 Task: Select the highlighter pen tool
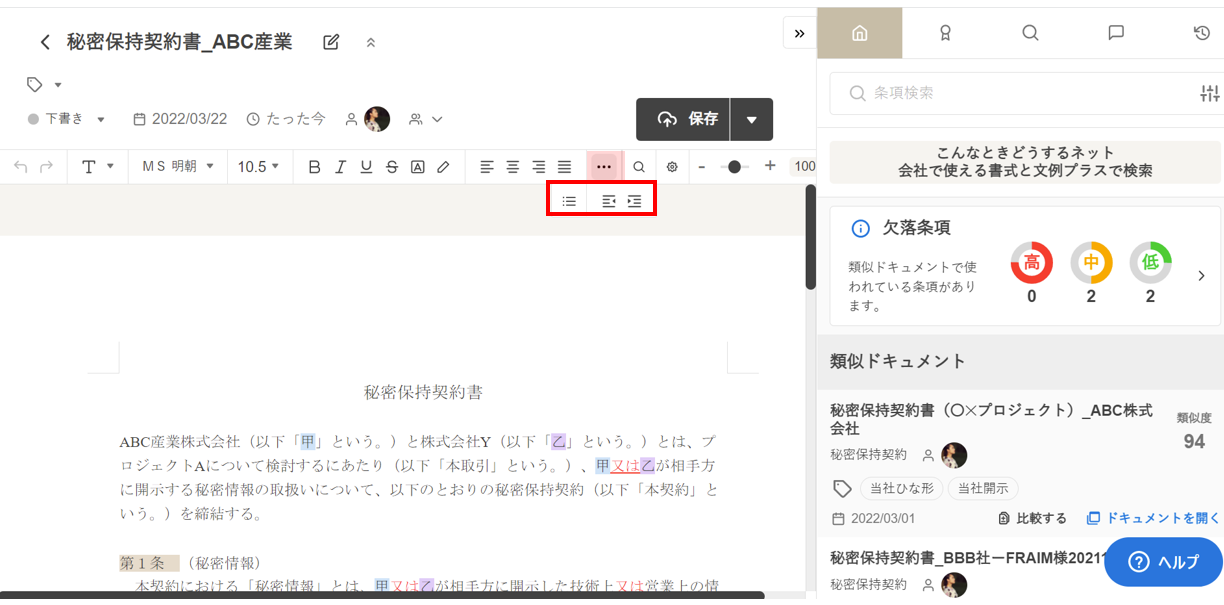point(444,167)
